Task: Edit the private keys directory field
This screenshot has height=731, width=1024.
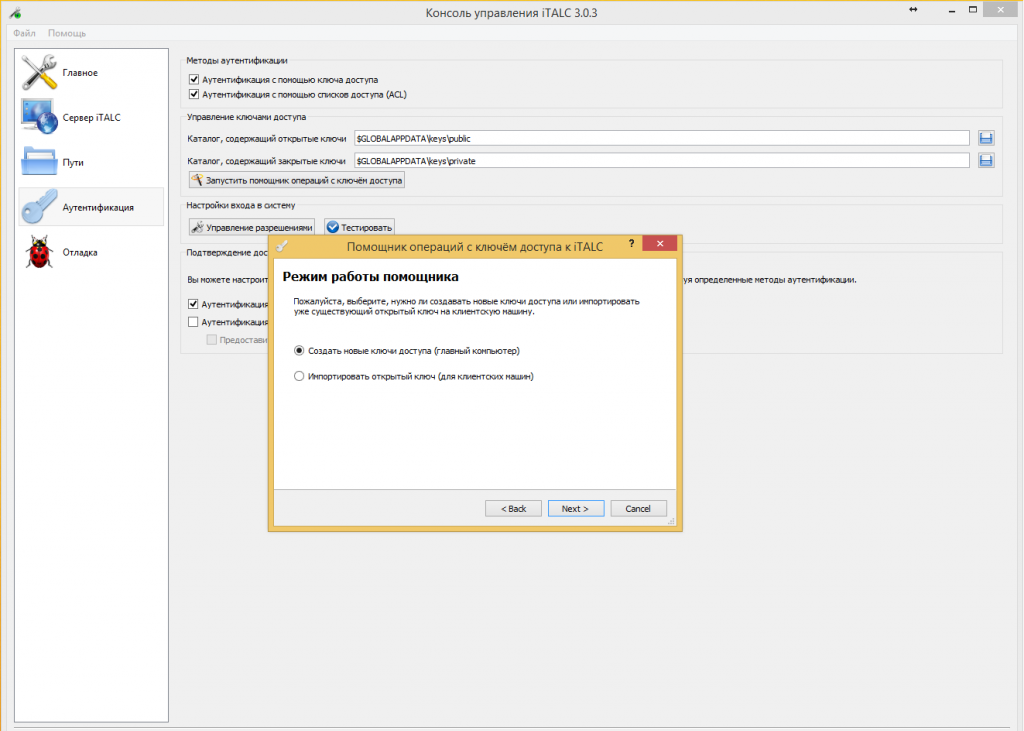Action: point(662,160)
